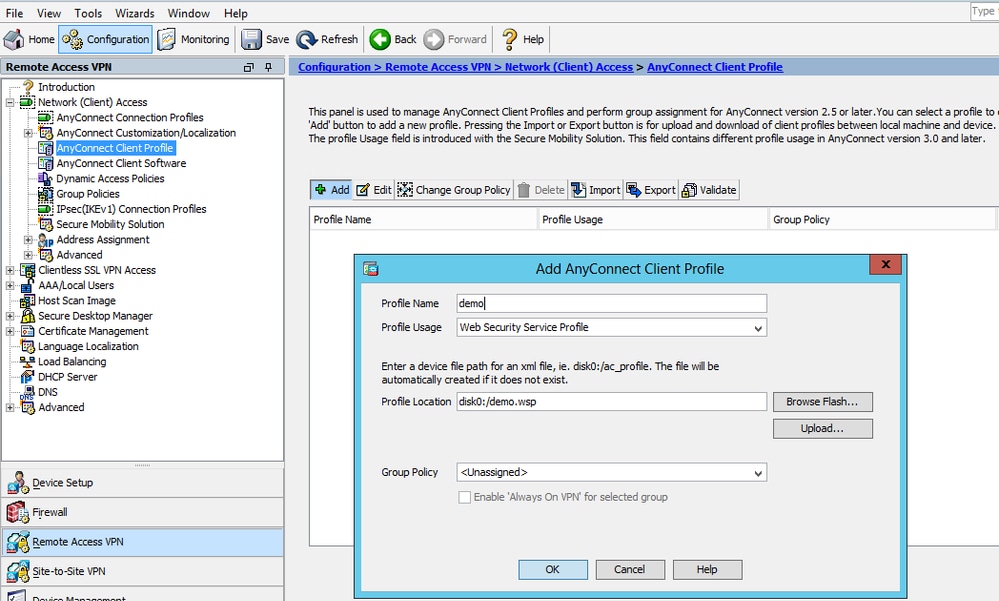Click the Group Policies tree icon
Image resolution: width=999 pixels, height=601 pixels.
[x=45, y=194]
